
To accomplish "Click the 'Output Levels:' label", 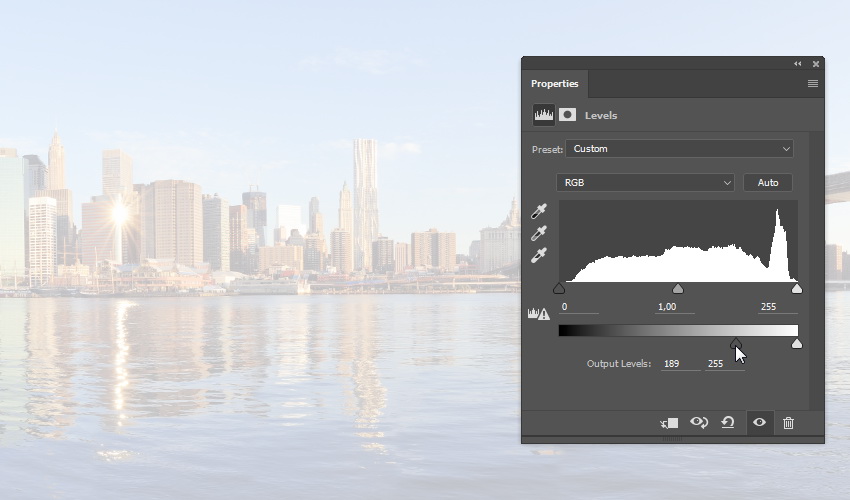I will (x=619, y=364).
